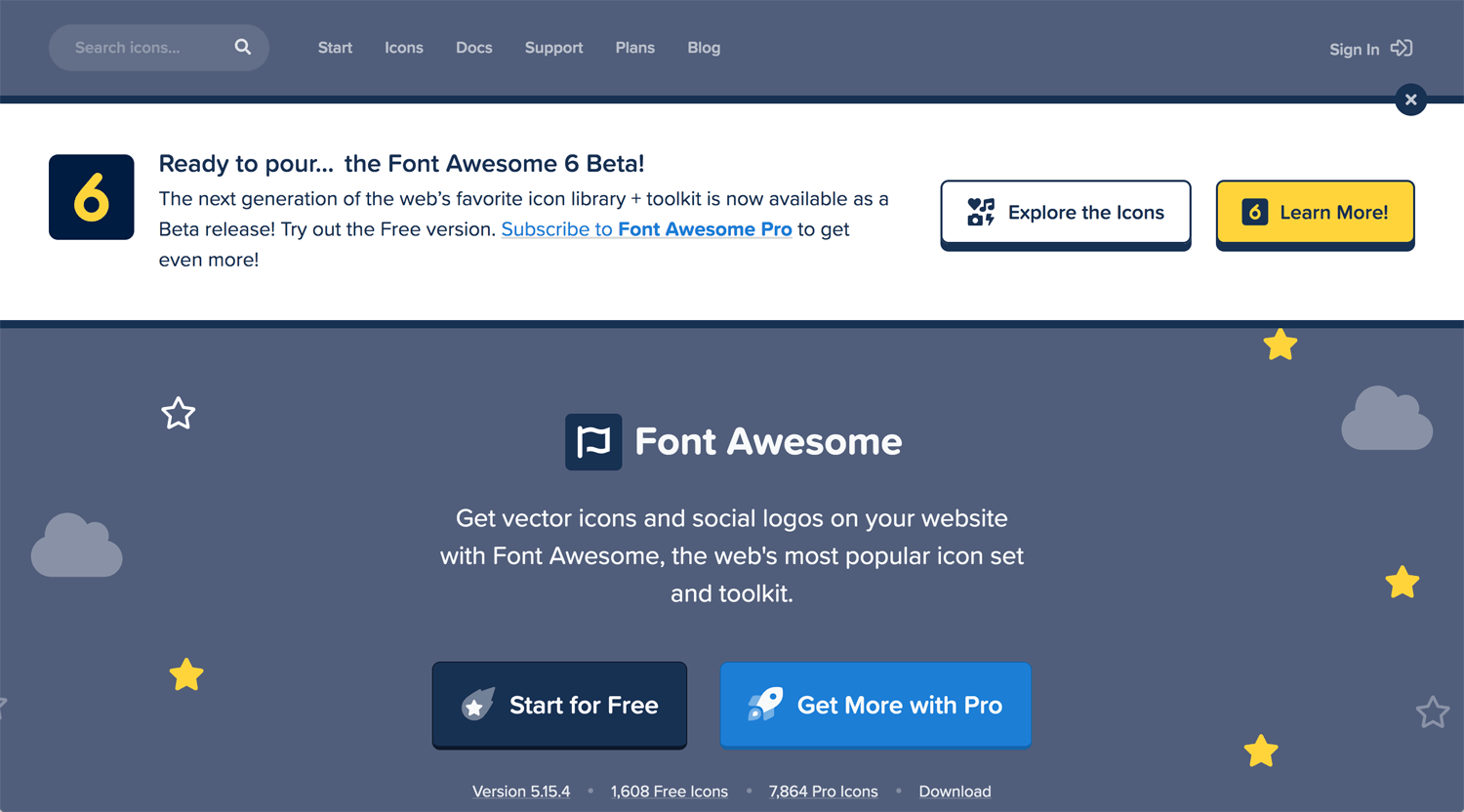Open the 7,864 Pro Icons link

823,792
